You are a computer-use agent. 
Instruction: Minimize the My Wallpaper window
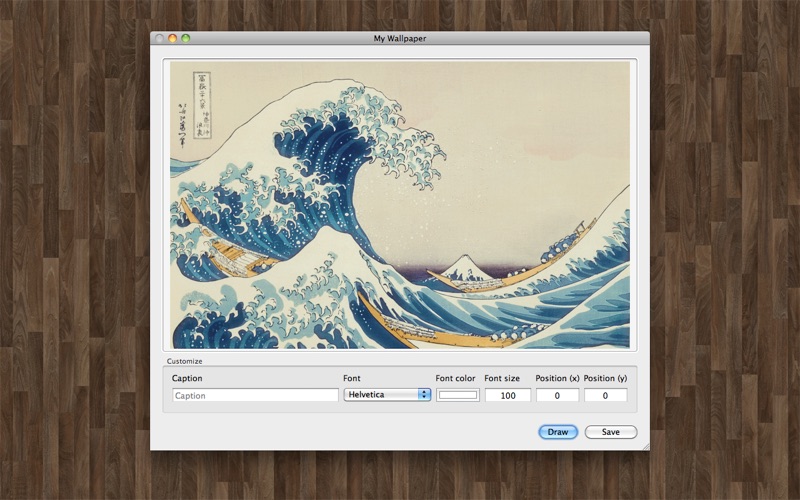(x=172, y=38)
